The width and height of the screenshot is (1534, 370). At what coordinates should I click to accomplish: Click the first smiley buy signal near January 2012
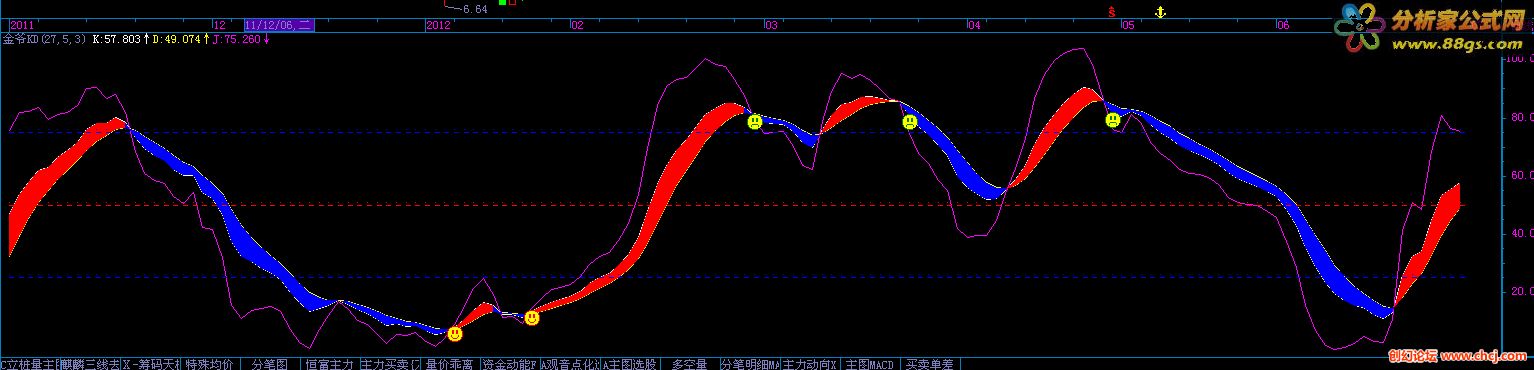click(x=455, y=333)
